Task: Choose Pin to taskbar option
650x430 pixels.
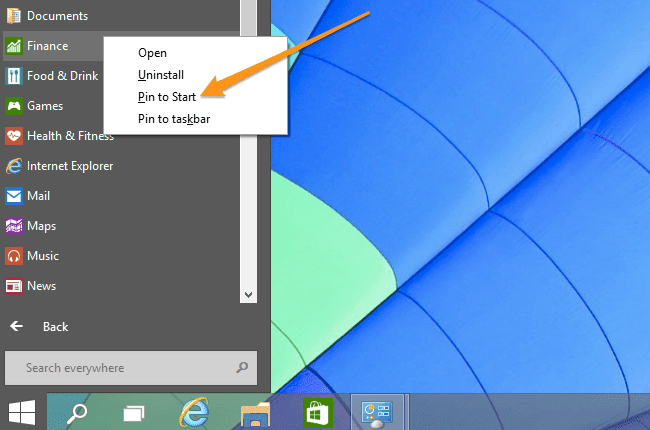Action: coord(174,119)
